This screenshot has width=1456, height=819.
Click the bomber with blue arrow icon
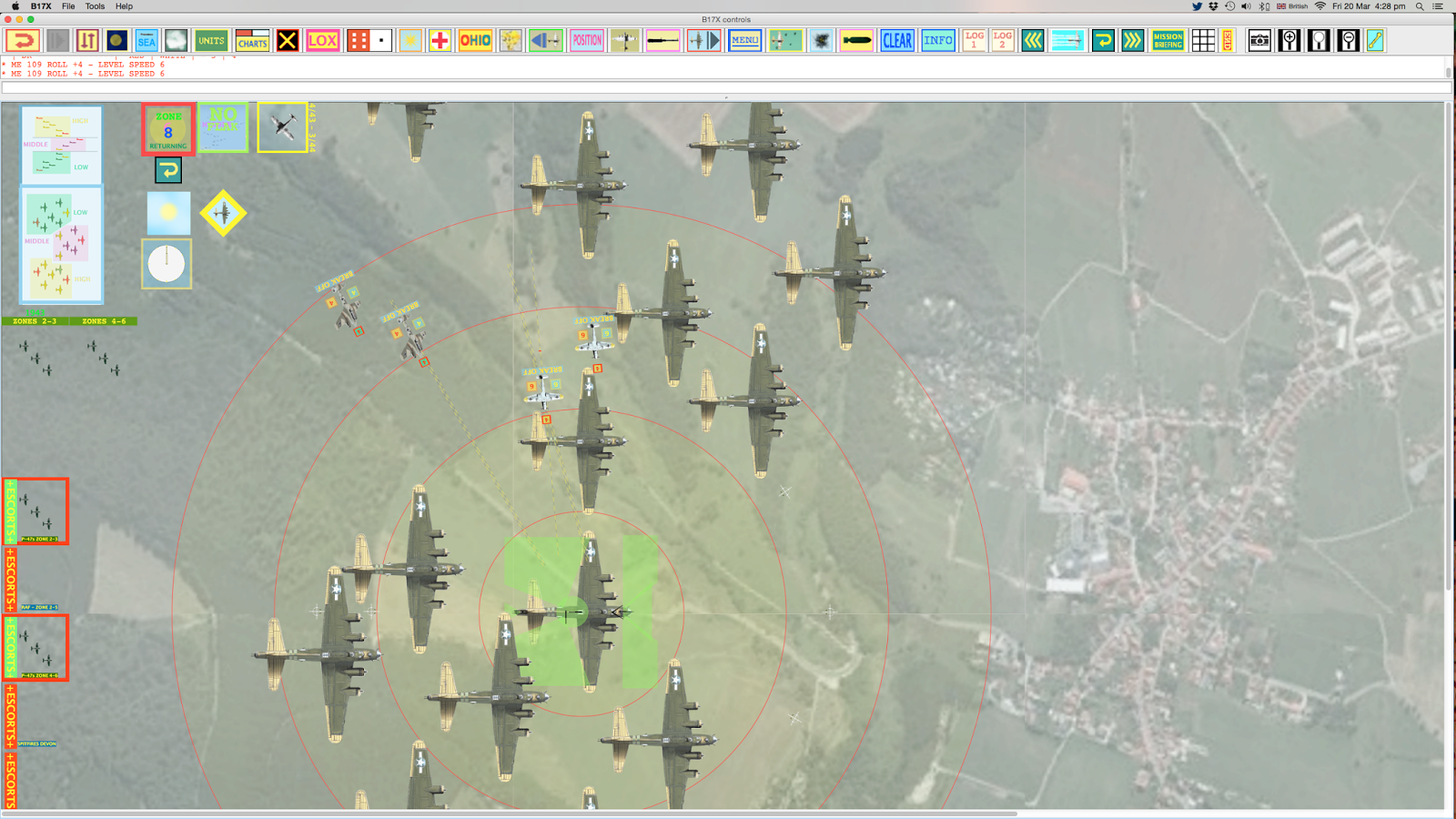point(703,40)
